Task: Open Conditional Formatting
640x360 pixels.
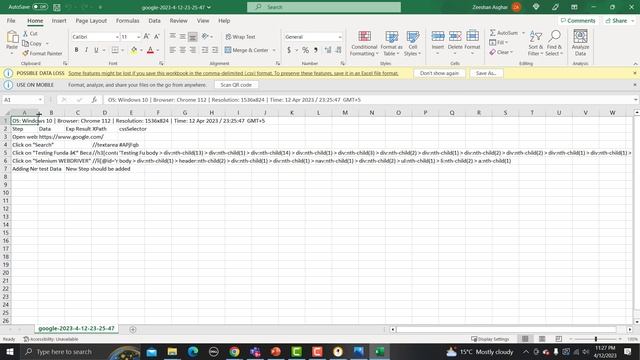Action: click(364, 43)
